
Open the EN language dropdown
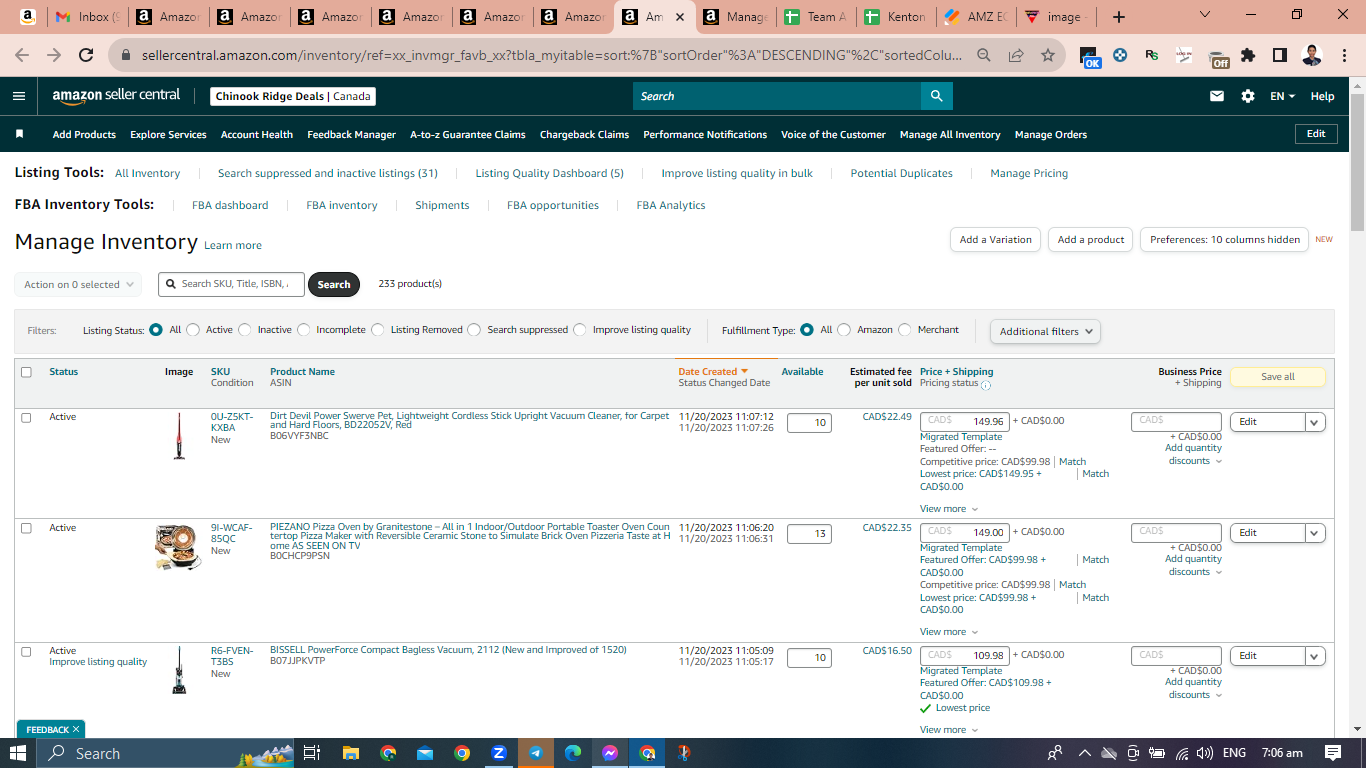point(1282,96)
